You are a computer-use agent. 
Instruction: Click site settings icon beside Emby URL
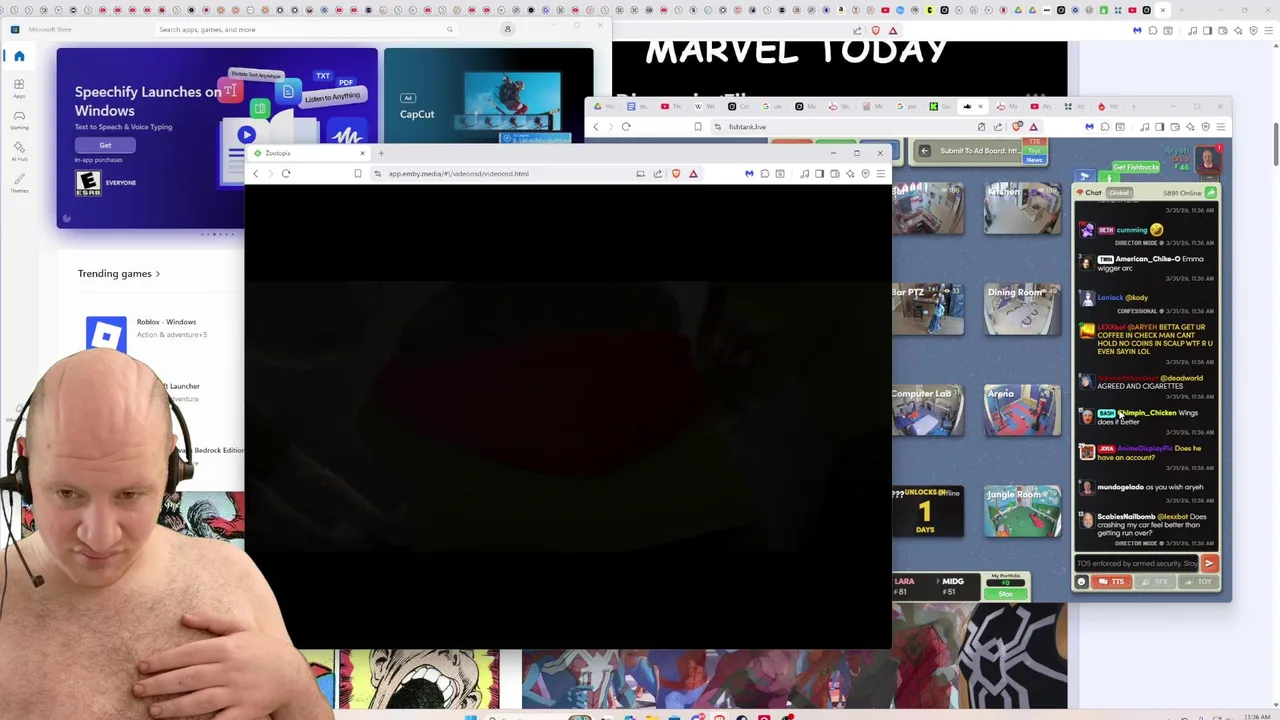point(377,174)
